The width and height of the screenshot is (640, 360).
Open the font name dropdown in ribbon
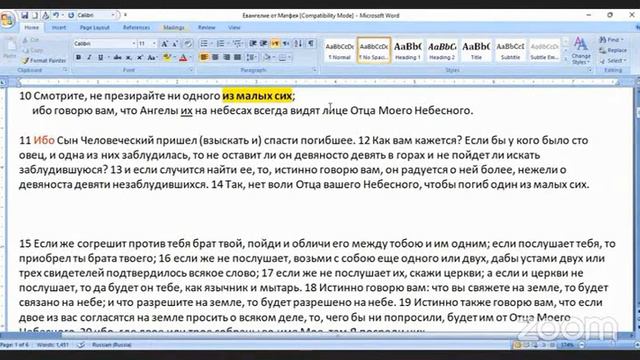[x=133, y=44]
